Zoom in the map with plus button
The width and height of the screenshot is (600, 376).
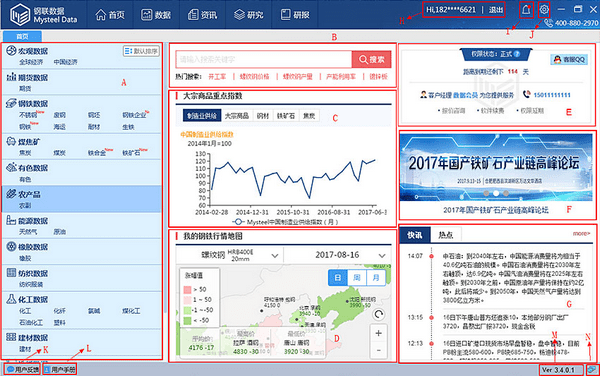(x=378, y=333)
